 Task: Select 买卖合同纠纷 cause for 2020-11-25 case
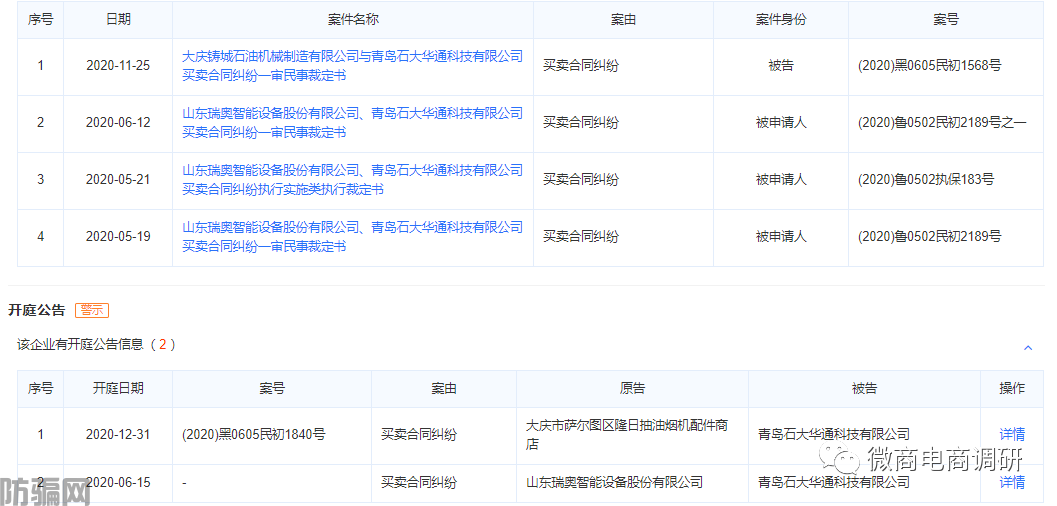[581, 66]
